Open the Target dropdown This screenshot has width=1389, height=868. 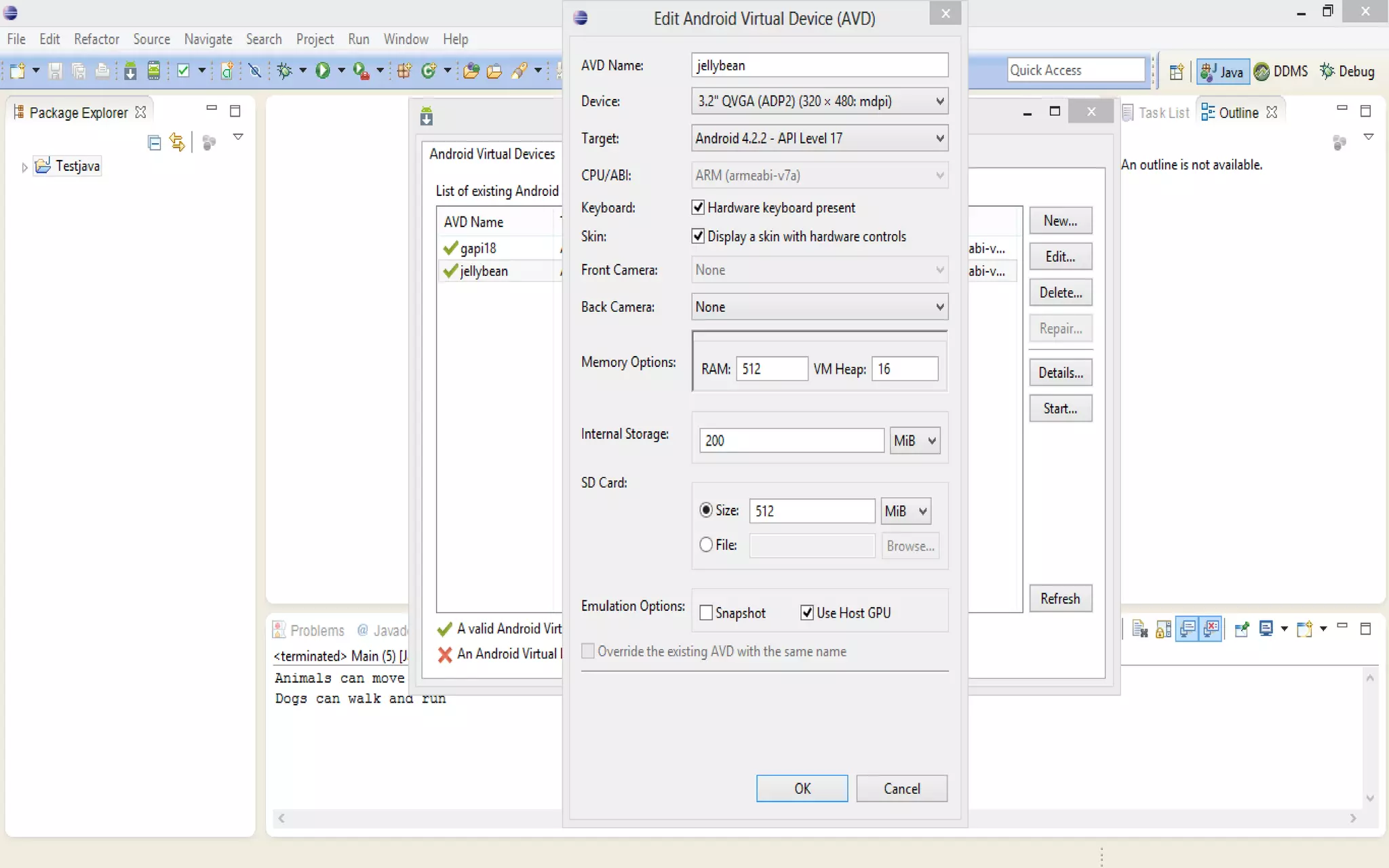point(819,138)
